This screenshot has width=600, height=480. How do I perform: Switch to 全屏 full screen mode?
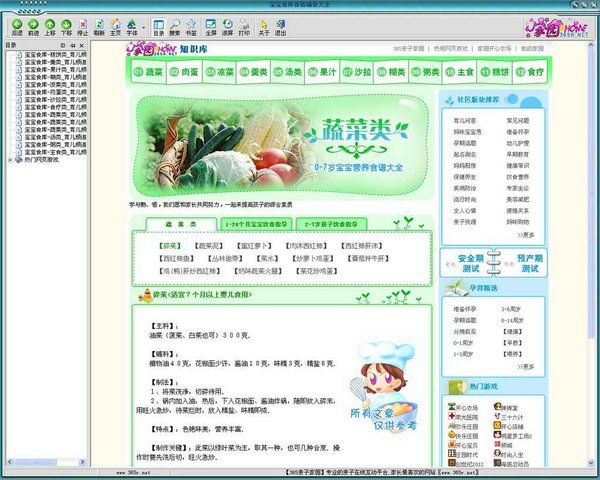click(x=211, y=27)
